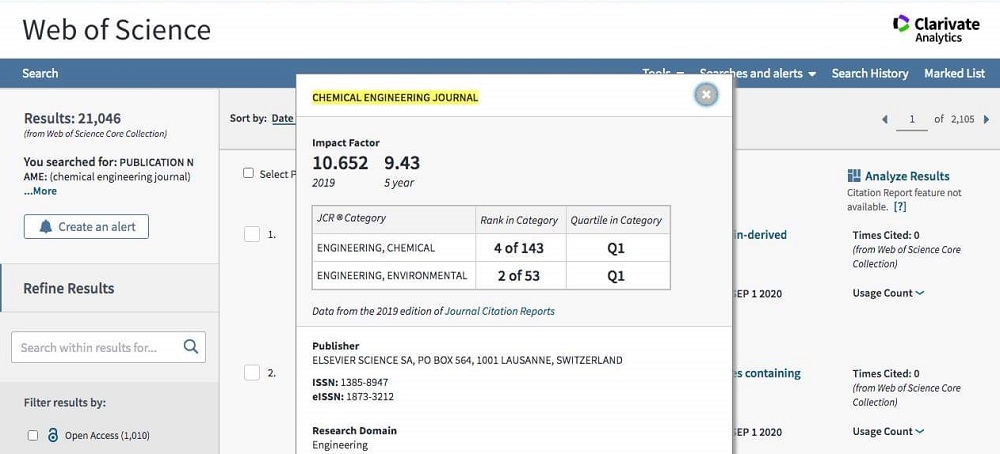Open the citation report help [?] link

(900, 207)
